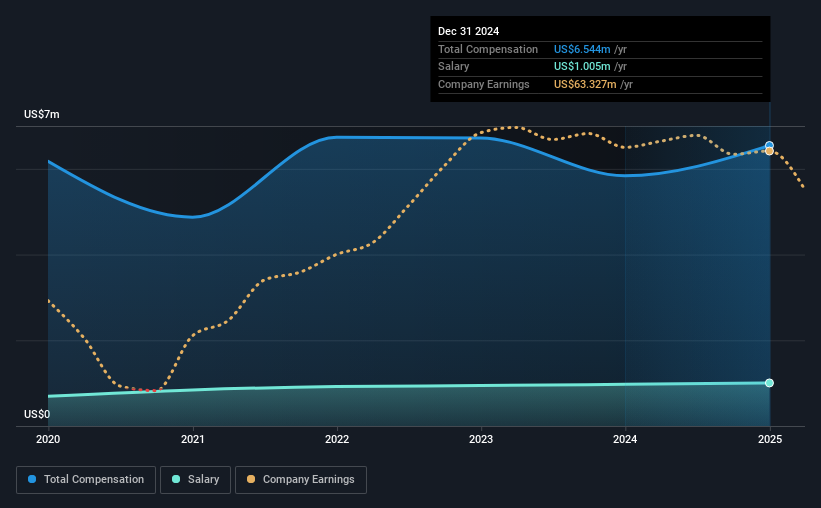Click the orange Company Earnings data point

769,151
